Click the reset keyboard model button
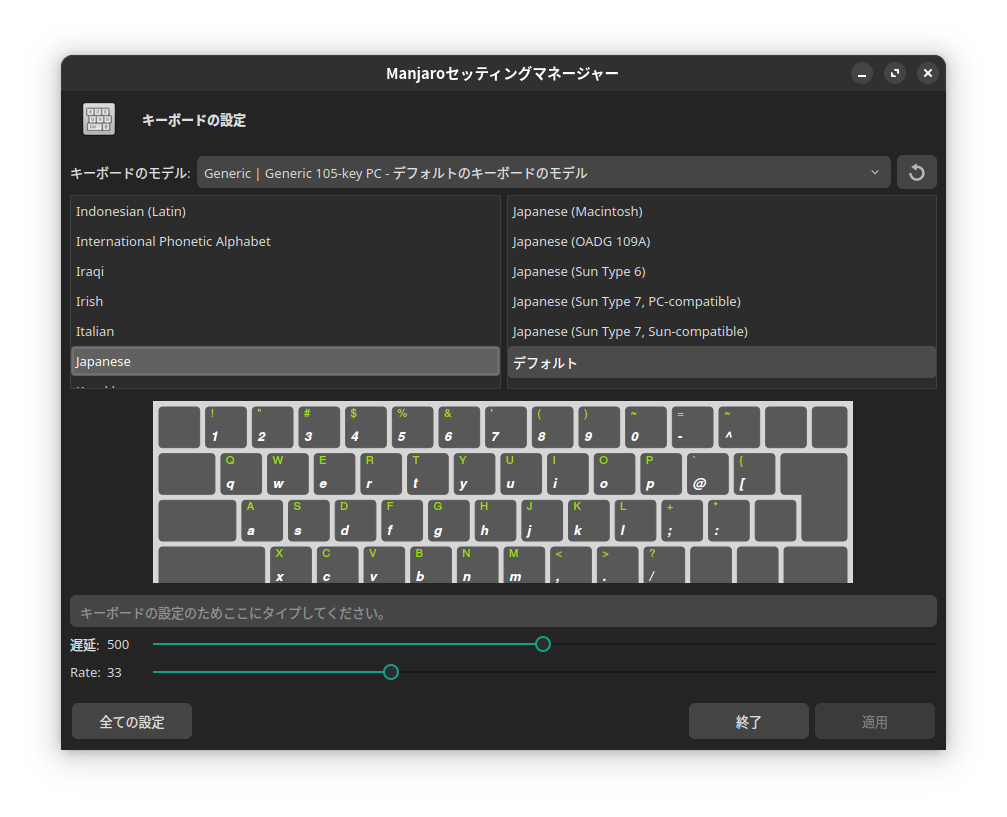This screenshot has width=1007, height=817. 916,172
